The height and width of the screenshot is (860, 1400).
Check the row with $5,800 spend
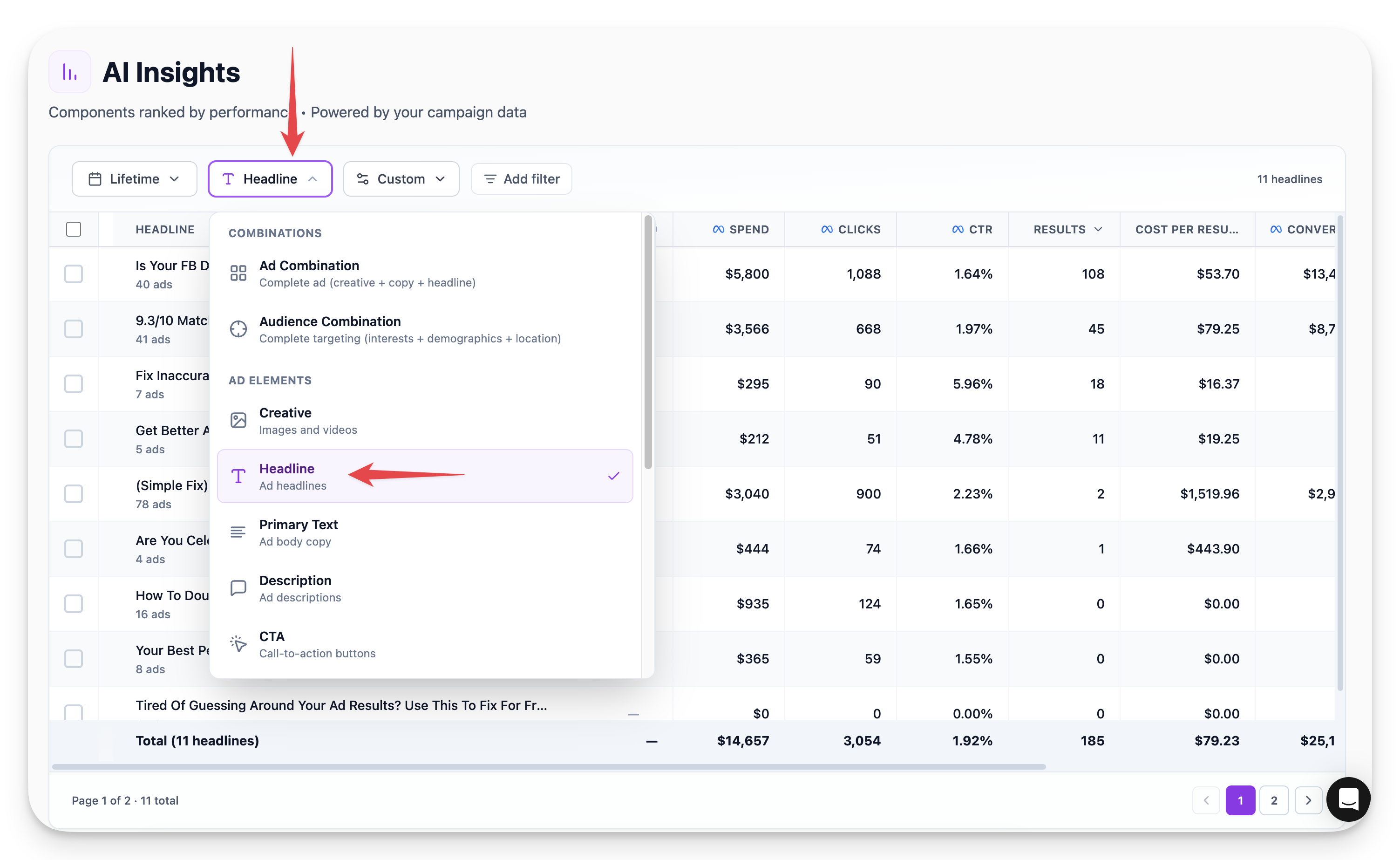pos(74,273)
